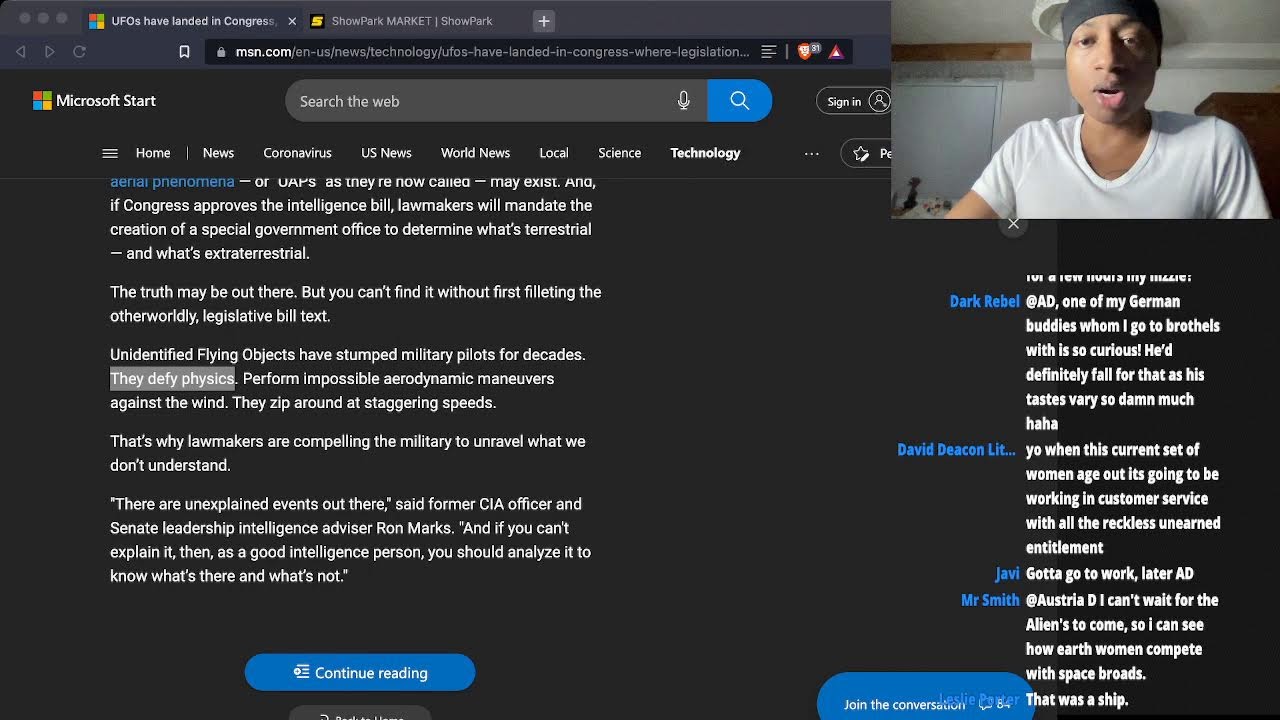
Task: Close the UFOs have landed tab
Action: click(x=292, y=21)
